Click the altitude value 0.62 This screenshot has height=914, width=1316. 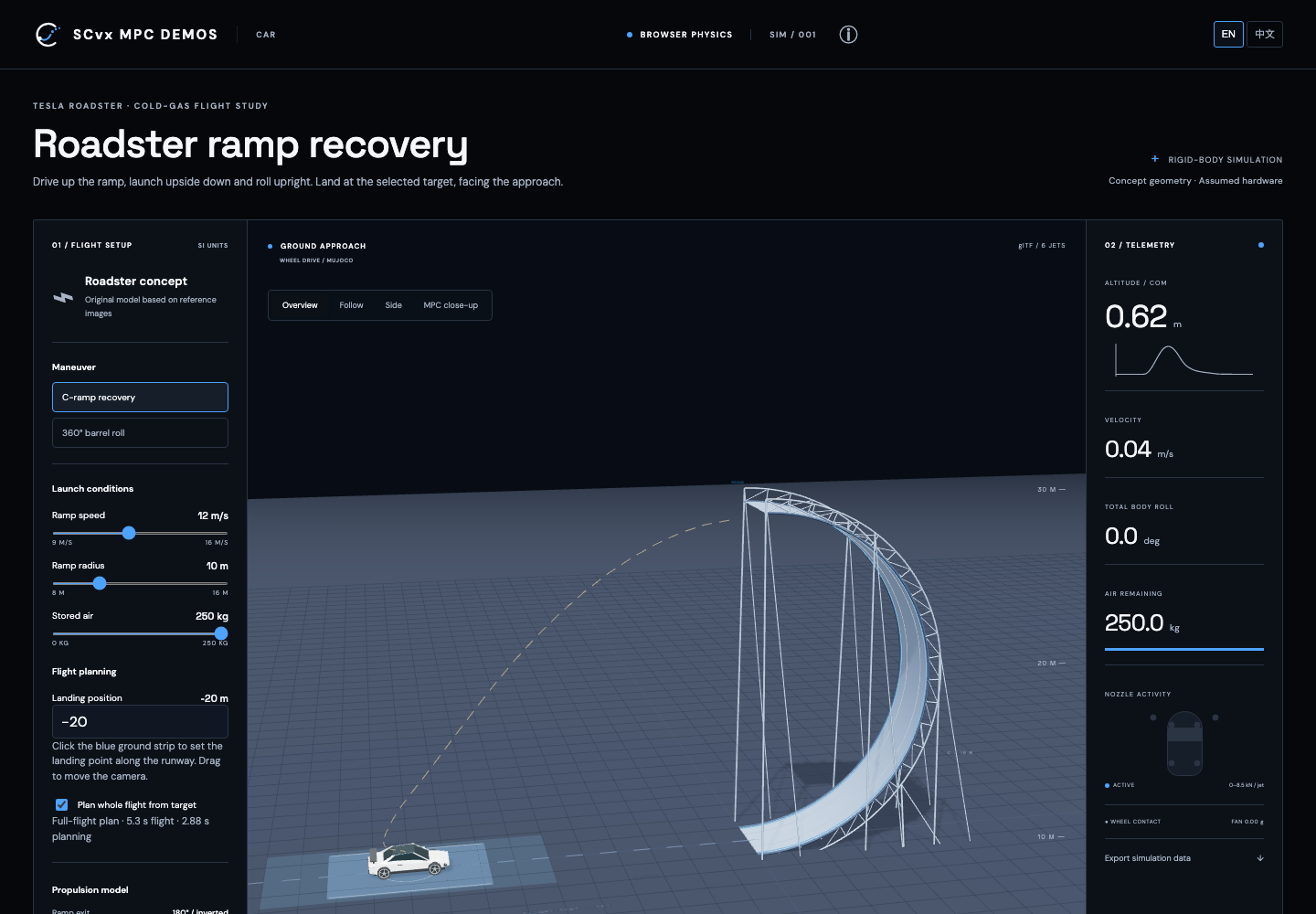pyautogui.click(x=1136, y=316)
